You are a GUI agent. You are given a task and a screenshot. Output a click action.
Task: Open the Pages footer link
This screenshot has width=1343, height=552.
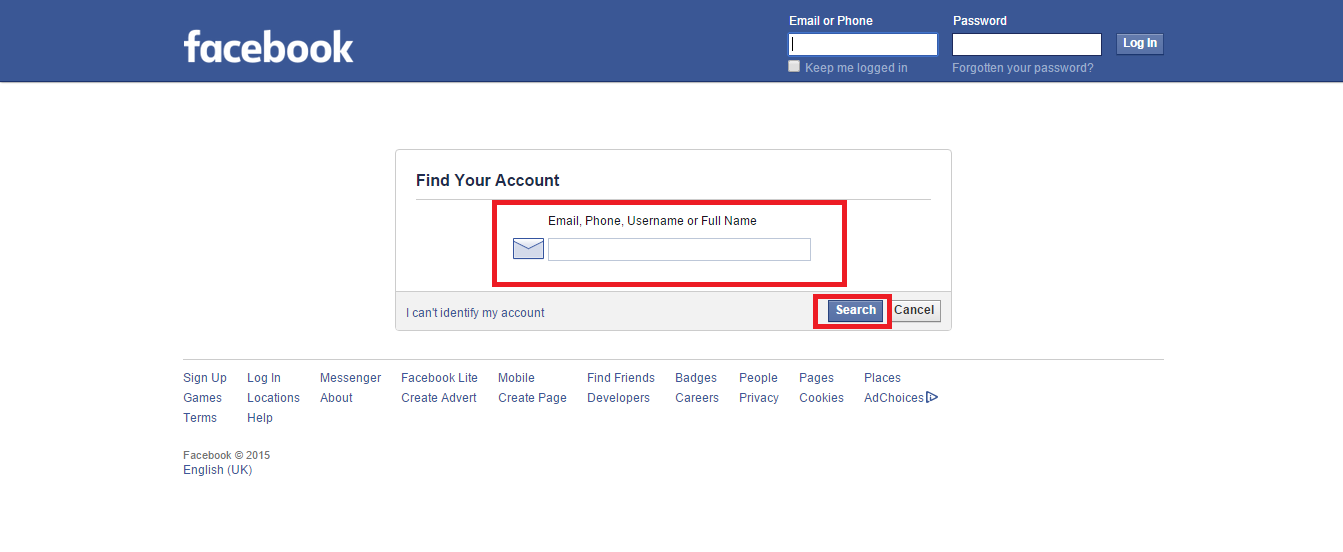816,378
